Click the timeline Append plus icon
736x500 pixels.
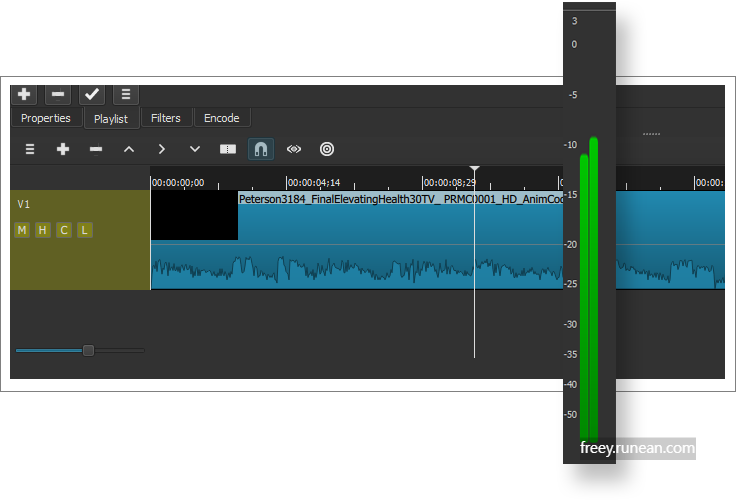tap(63, 149)
